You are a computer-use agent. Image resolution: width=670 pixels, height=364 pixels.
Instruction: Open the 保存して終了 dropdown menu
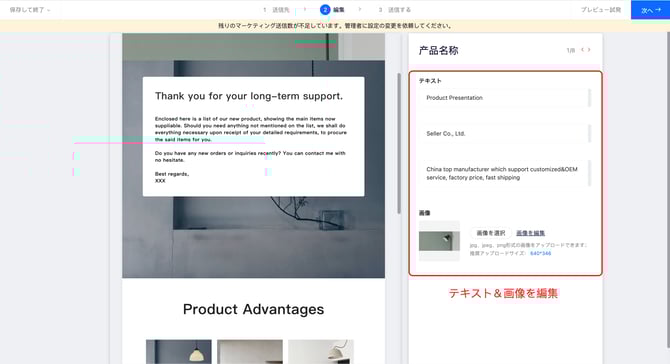coord(30,10)
